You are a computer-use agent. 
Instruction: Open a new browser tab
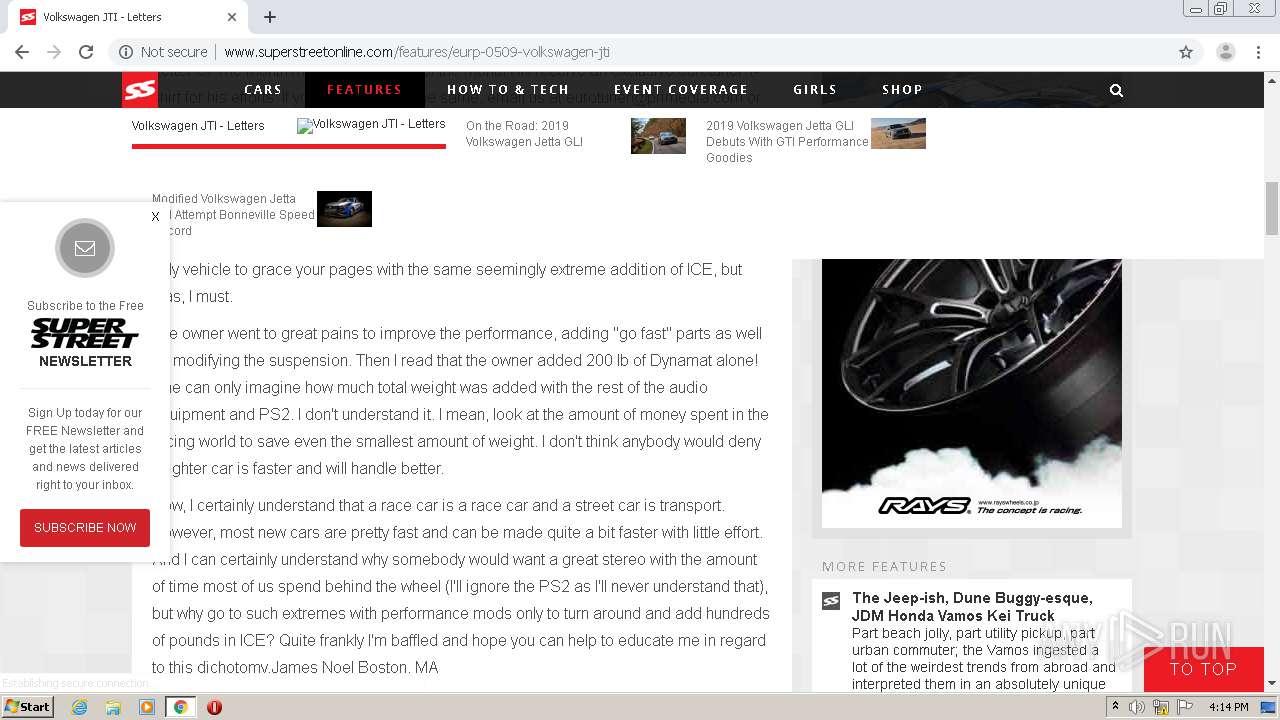point(270,17)
